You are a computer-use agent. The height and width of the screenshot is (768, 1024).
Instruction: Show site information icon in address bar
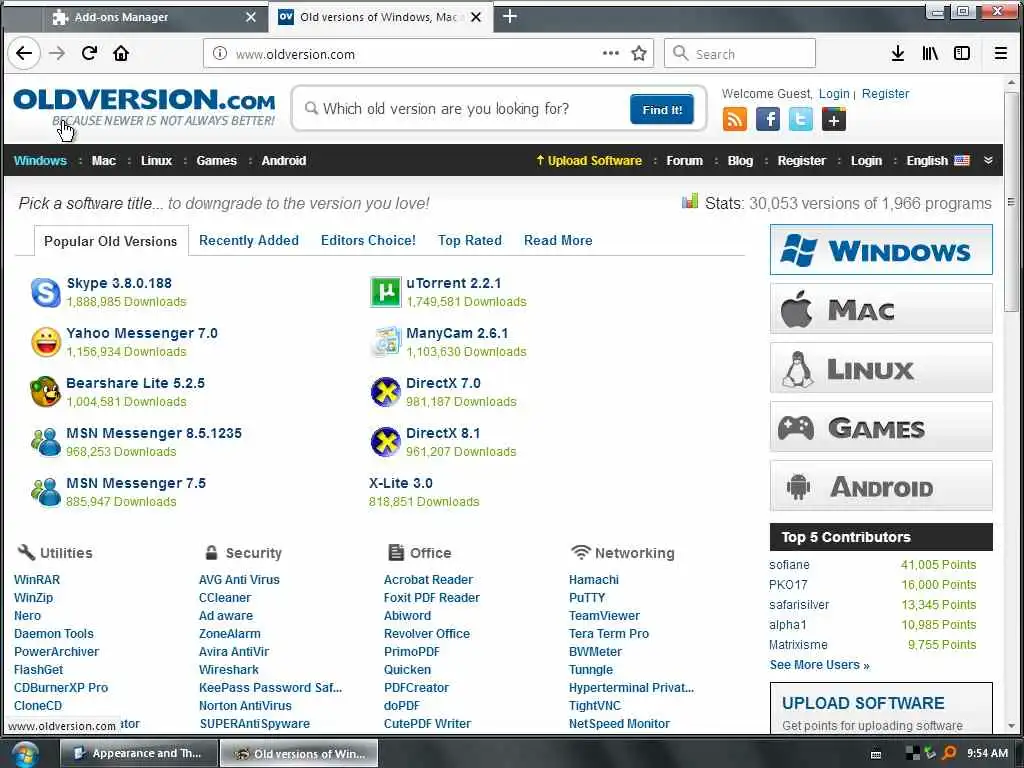click(220, 54)
